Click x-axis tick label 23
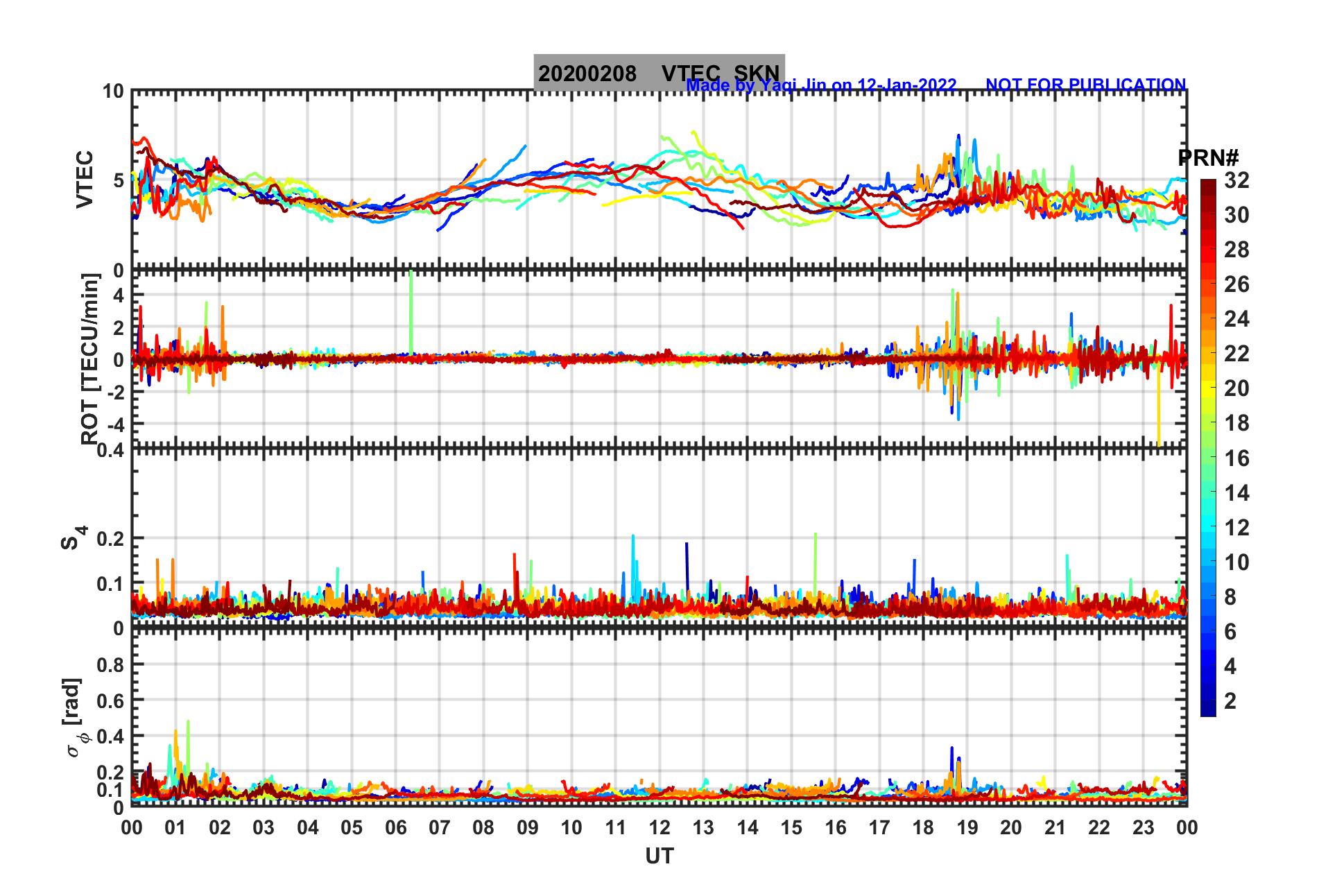 pos(1143,827)
